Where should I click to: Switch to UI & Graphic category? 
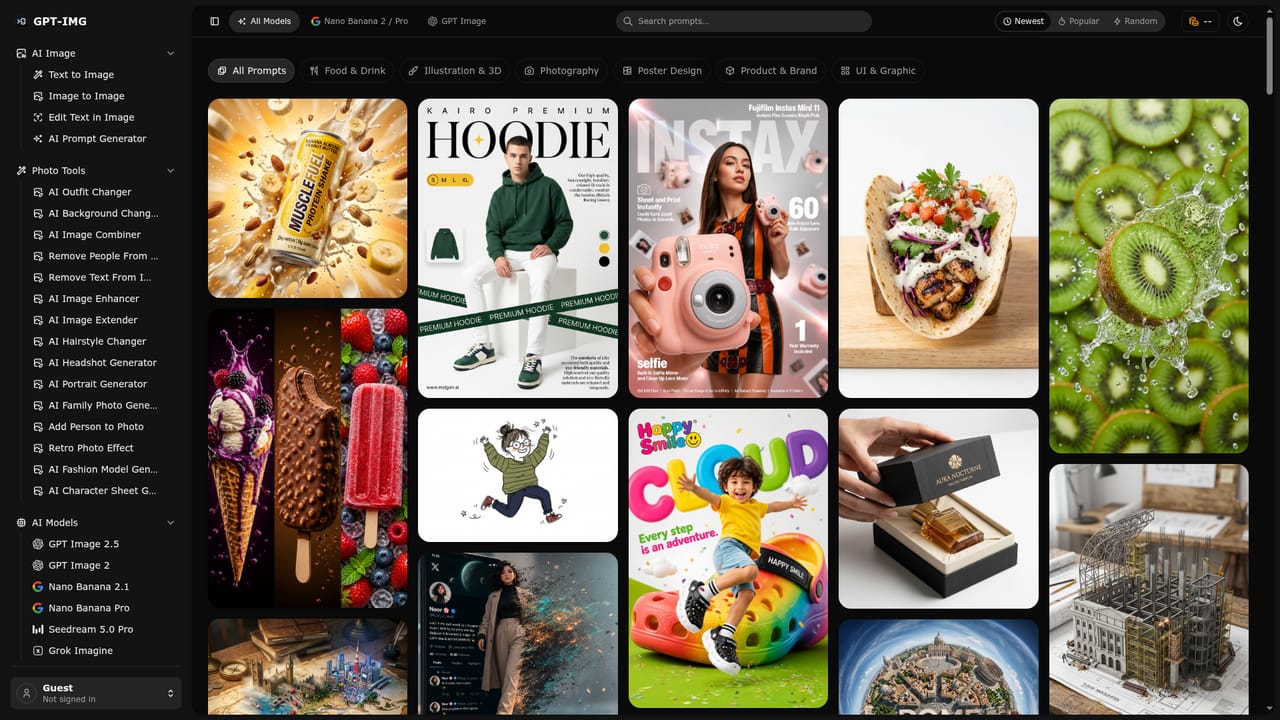click(877, 70)
